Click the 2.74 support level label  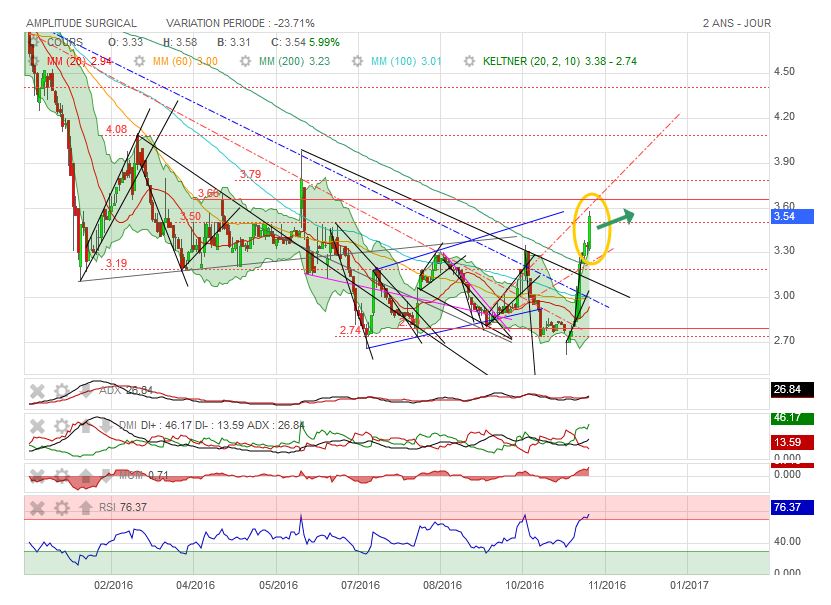350,330
